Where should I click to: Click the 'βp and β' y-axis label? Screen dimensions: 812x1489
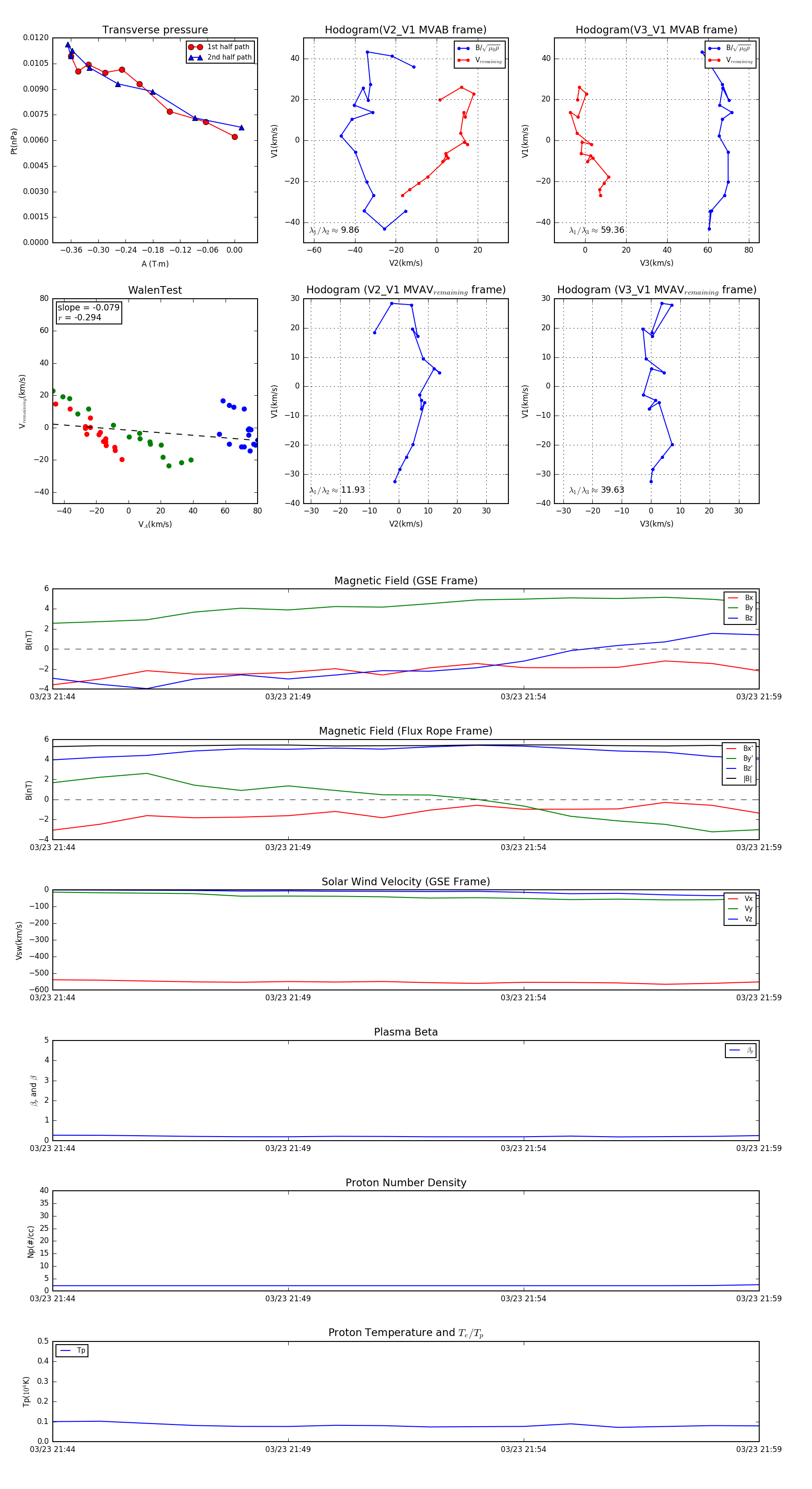(33, 1091)
